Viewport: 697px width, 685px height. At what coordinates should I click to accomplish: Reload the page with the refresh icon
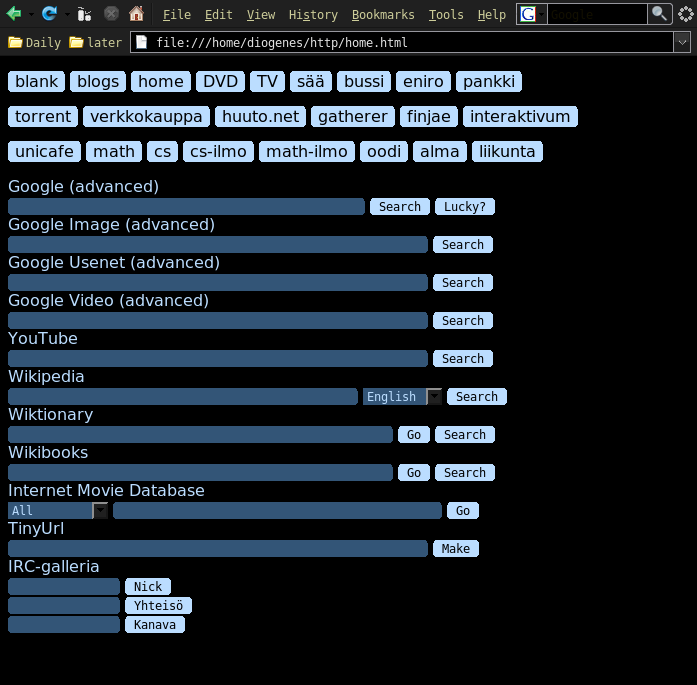point(49,14)
